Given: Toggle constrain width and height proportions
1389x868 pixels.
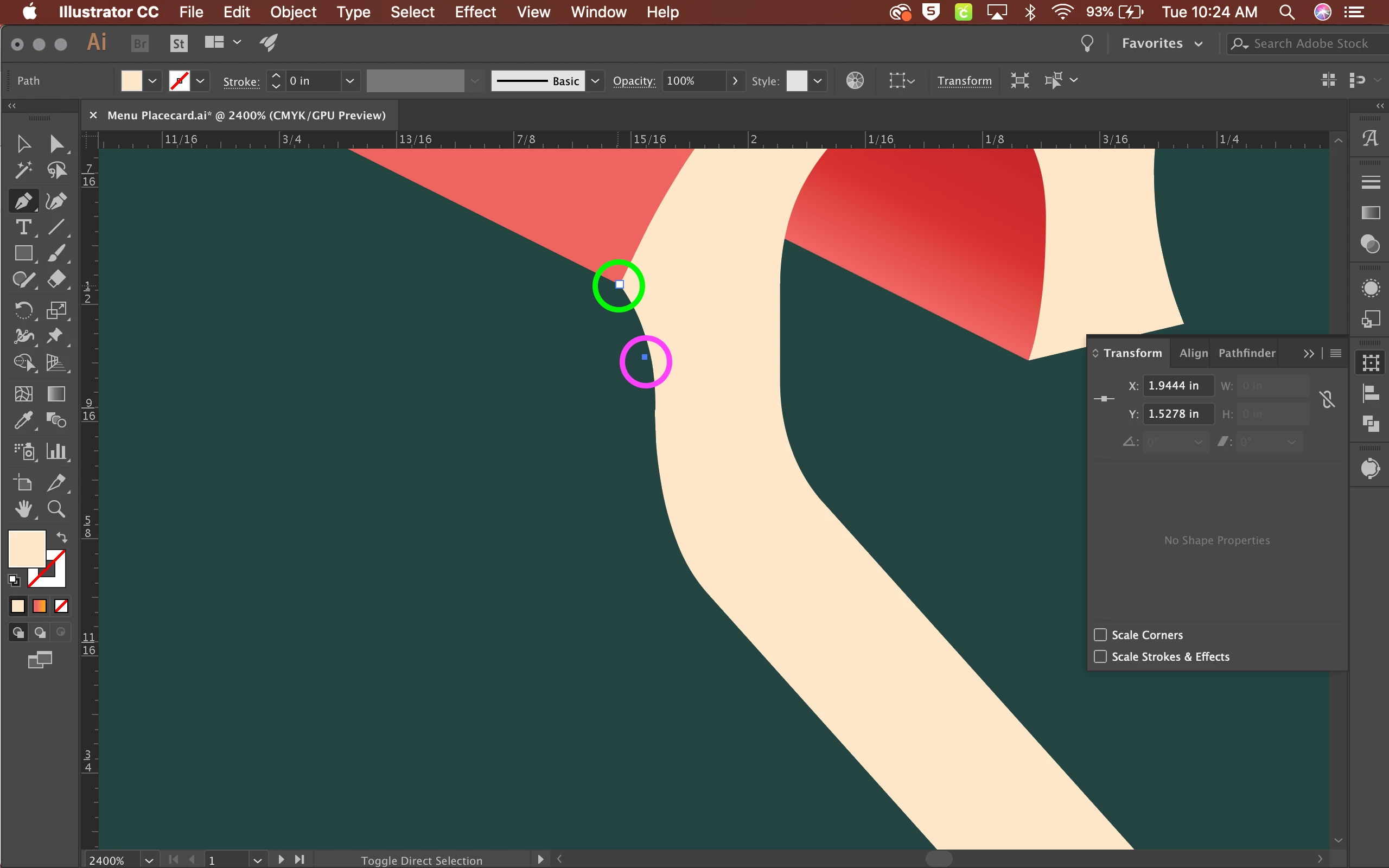Looking at the screenshot, I should coord(1328,400).
